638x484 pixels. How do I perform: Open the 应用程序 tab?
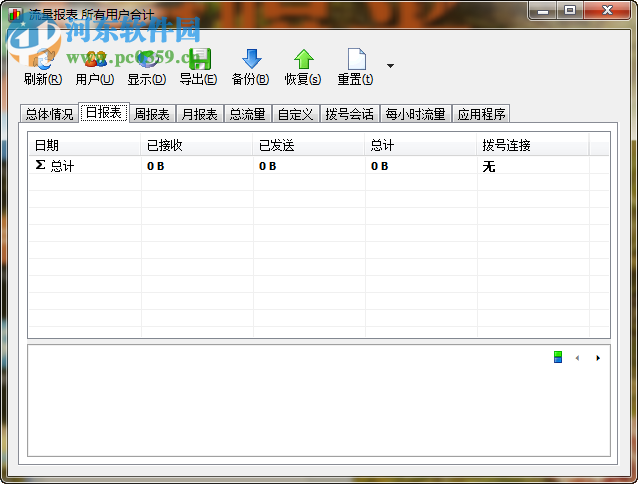[481, 114]
